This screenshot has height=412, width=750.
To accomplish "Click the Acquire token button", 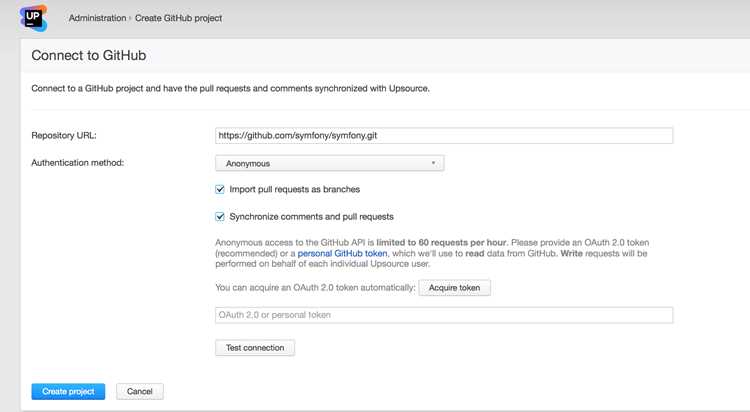I will pos(454,288).
